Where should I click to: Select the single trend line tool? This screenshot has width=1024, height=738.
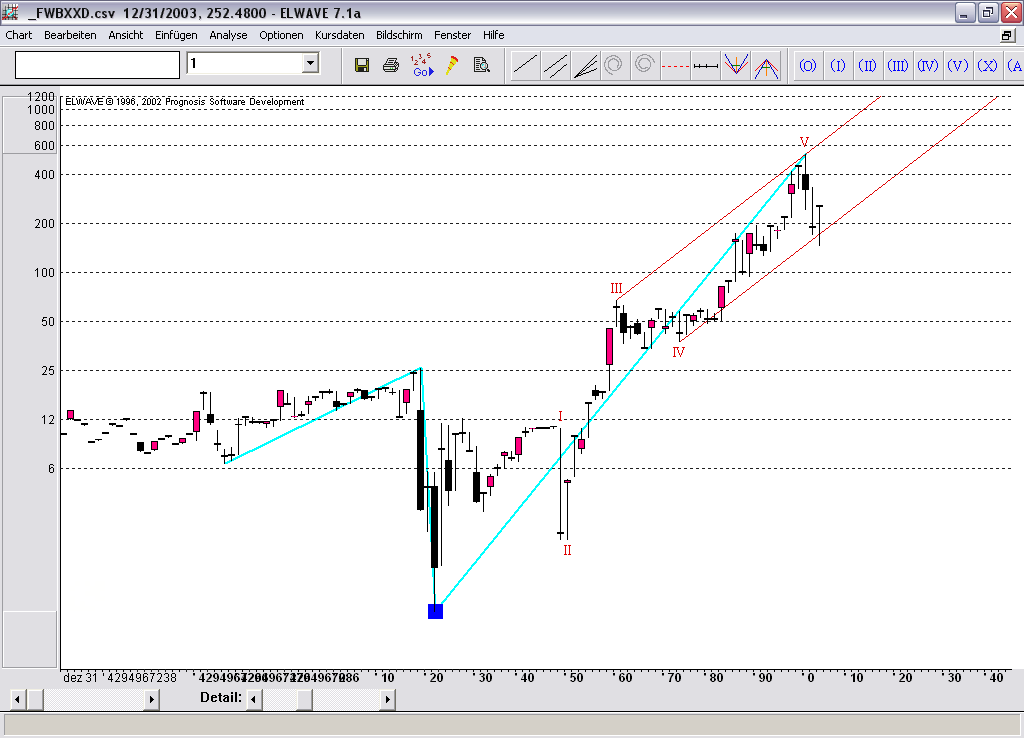(x=526, y=65)
